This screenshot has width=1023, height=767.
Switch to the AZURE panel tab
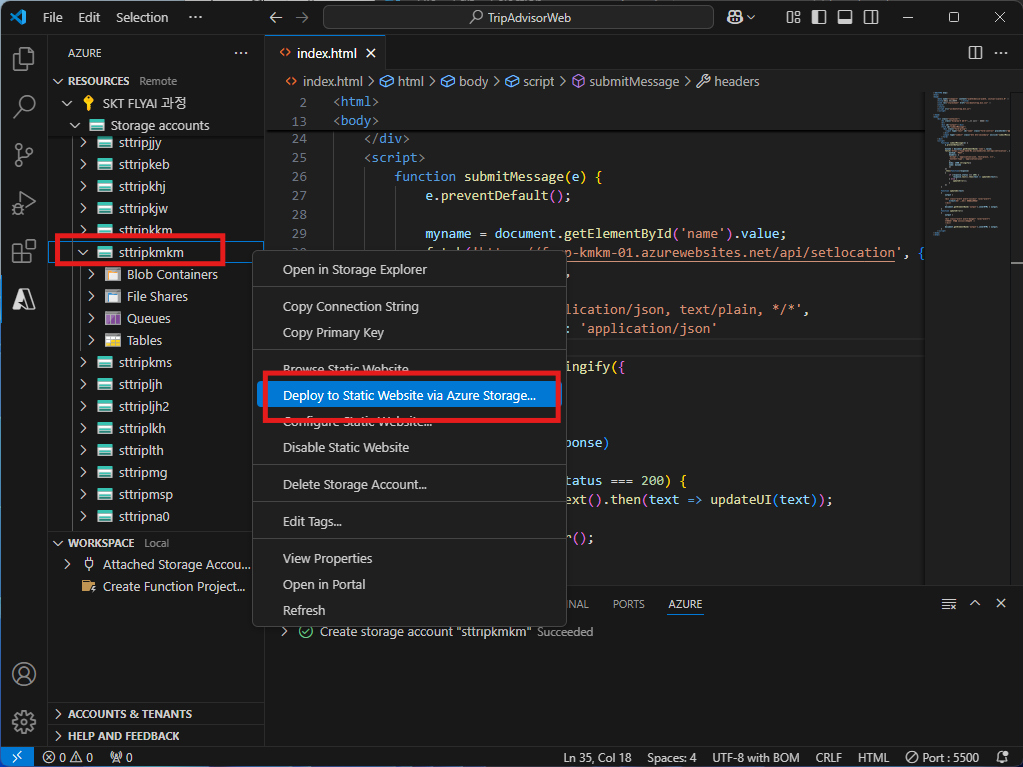pyautogui.click(x=685, y=604)
